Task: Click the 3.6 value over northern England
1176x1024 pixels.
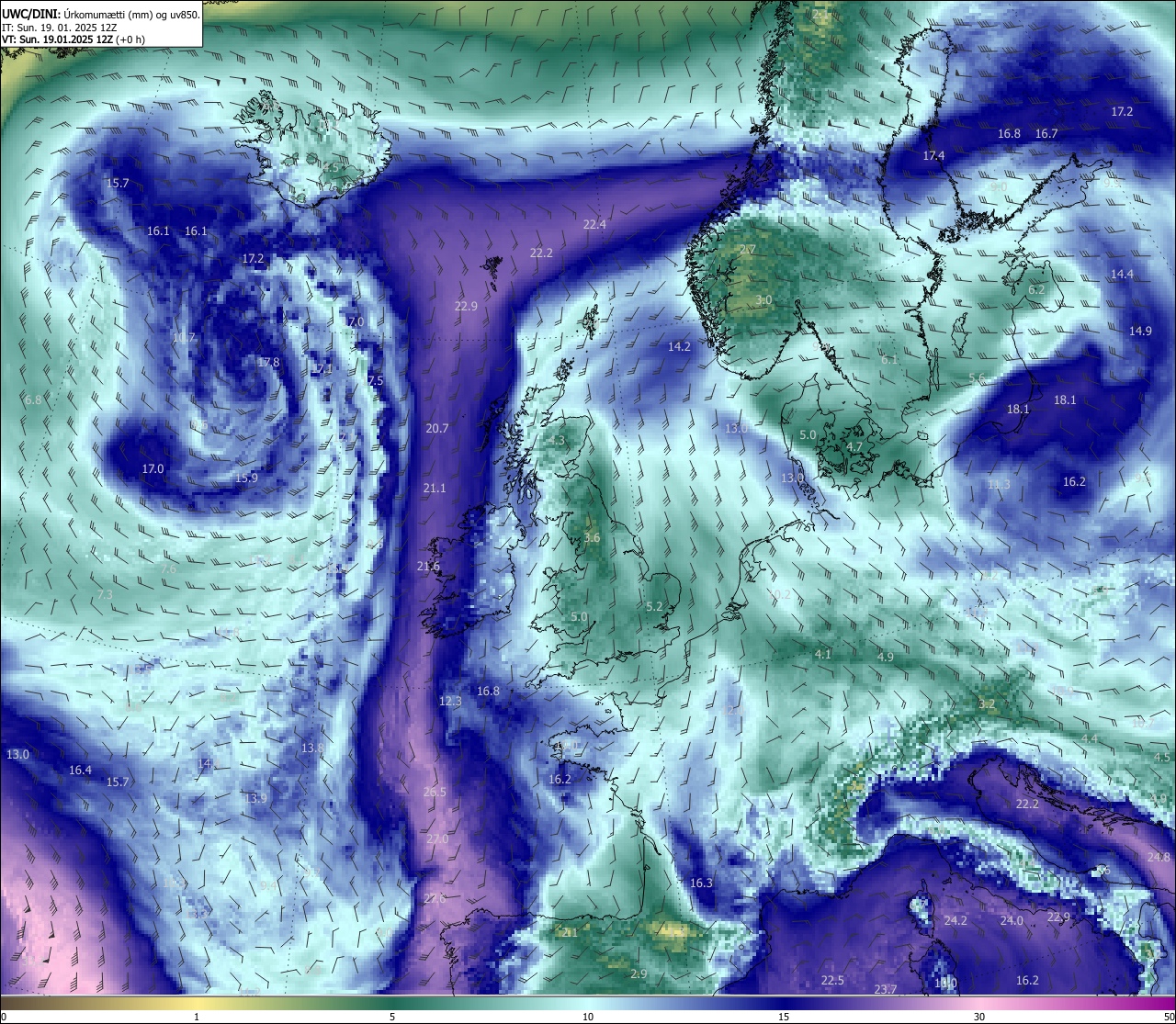Action: 592,537
